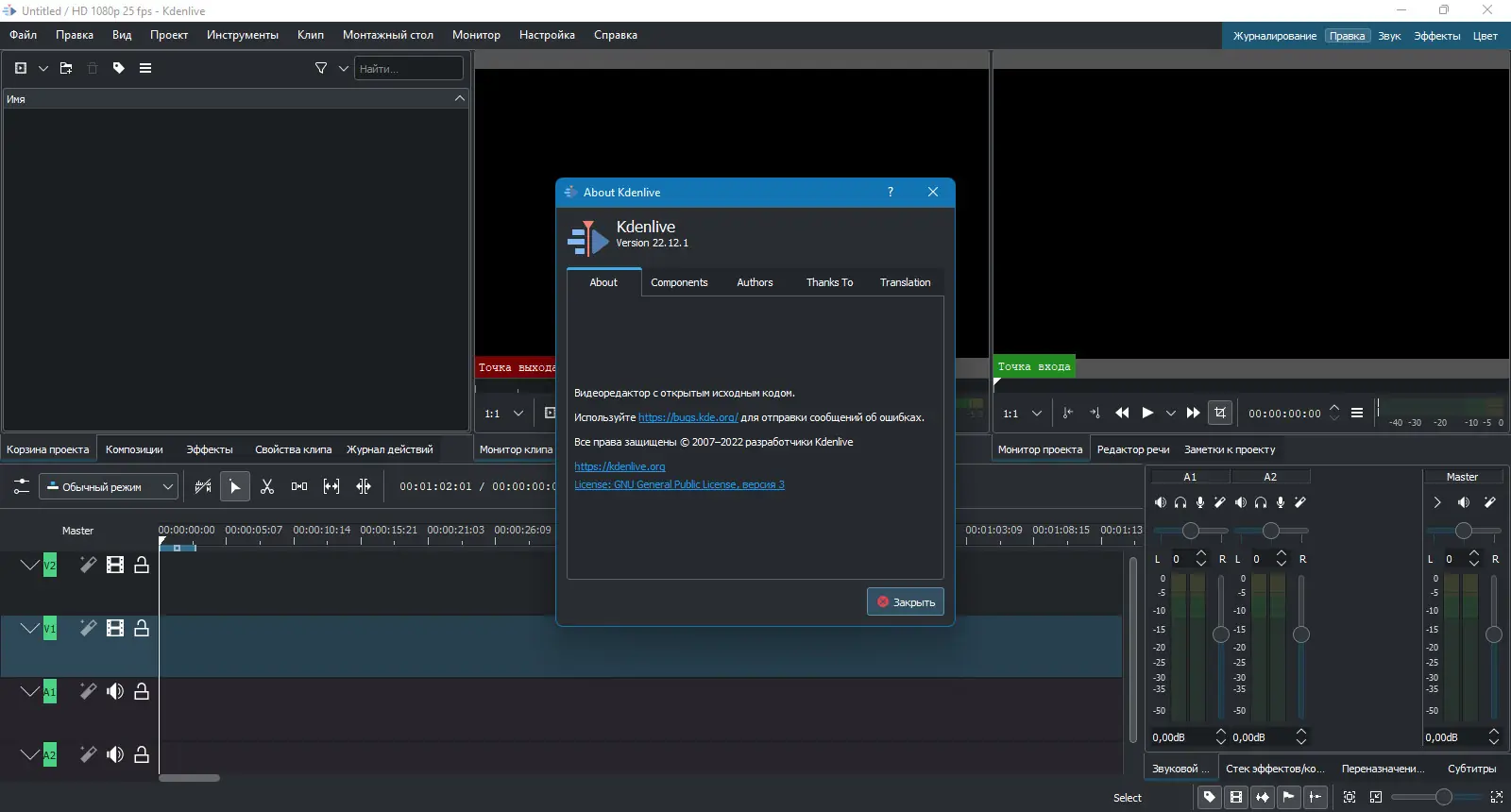Switch to the Authors tab

tap(755, 282)
